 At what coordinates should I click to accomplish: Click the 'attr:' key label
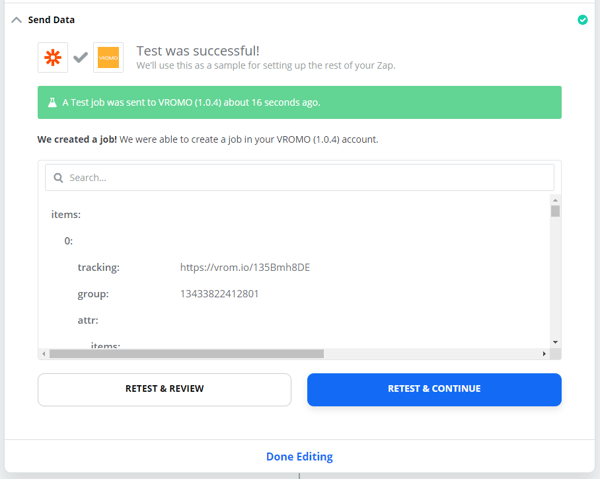[88, 320]
